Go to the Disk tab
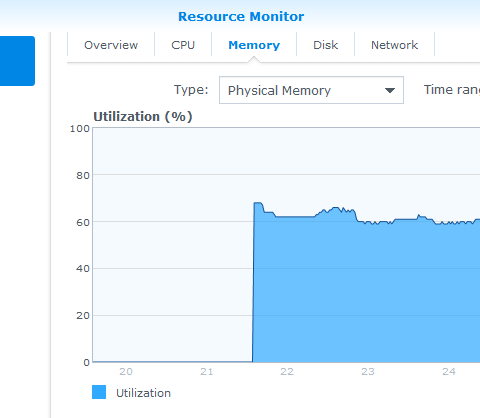The width and height of the screenshot is (480, 418). point(325,45)
